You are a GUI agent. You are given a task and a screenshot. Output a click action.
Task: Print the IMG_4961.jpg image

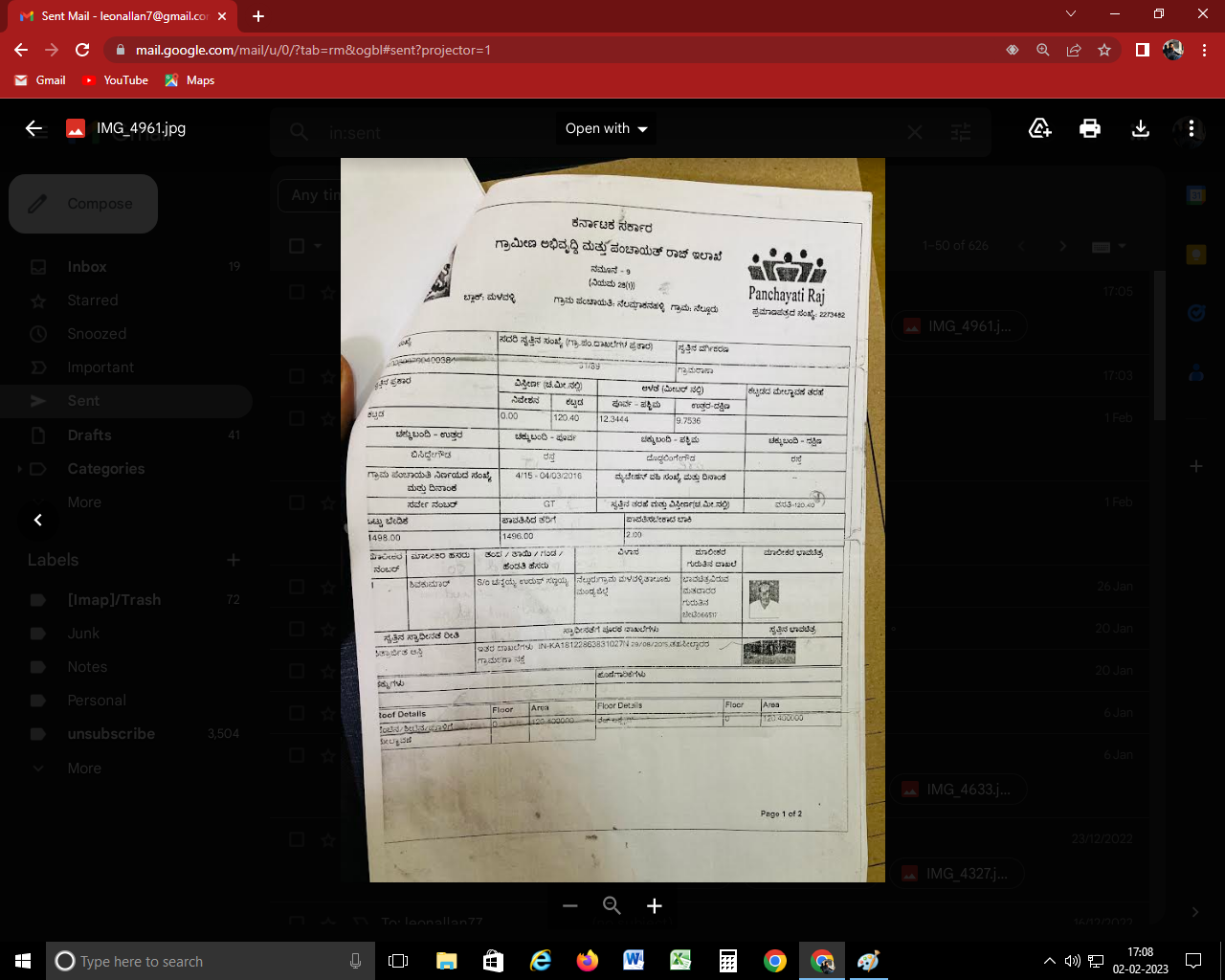click(1090, 128)
